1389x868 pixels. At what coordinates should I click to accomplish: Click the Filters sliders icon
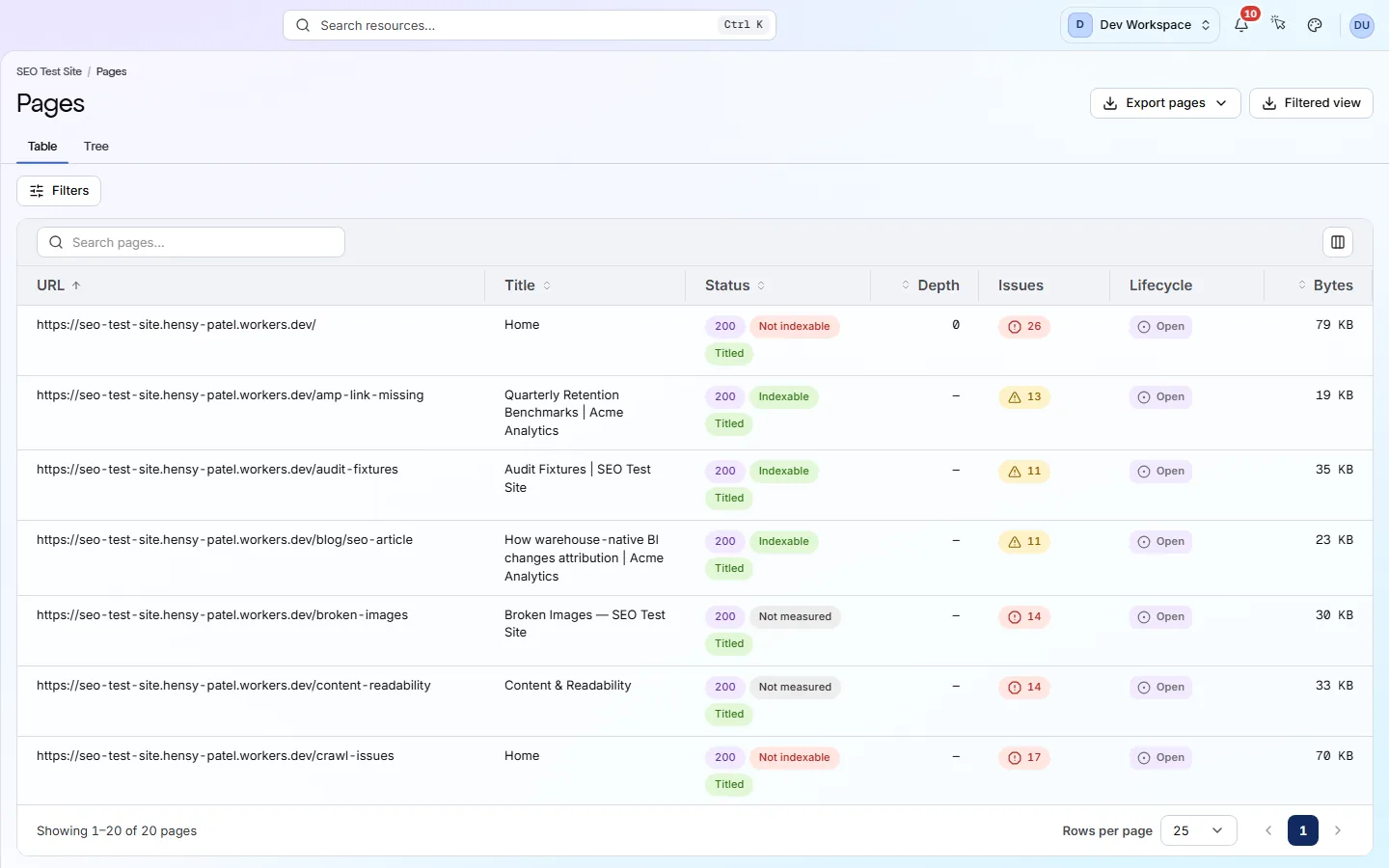[x=37, y=191]
